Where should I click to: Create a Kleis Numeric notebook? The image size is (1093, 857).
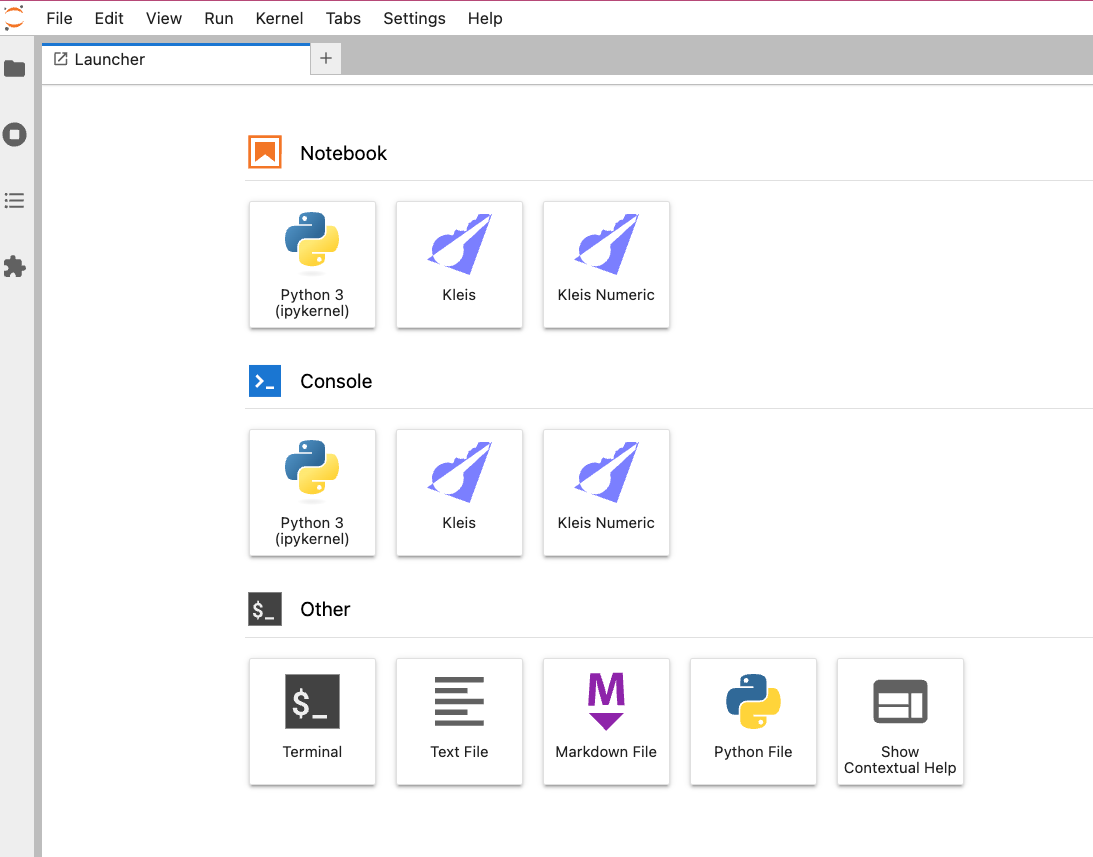(x=606, y=265)
